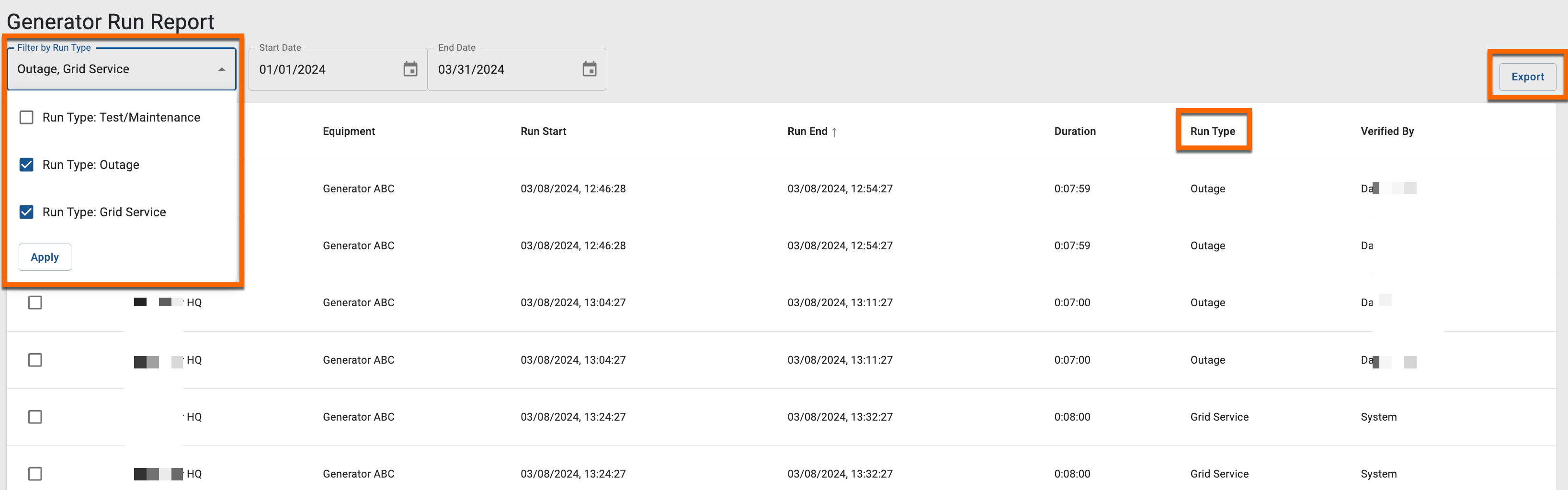Uncheck the Run Type: Grid Service option
This screenshot has height=490, width=1568.
[x=27, y=212]
